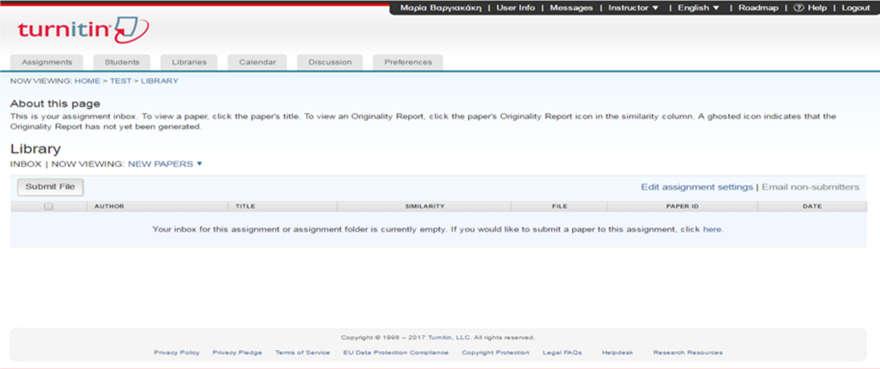Click the user name Μαρία Βαργιακάκη
The height and width of the screenshot is (369, 880).
(441, 8)
